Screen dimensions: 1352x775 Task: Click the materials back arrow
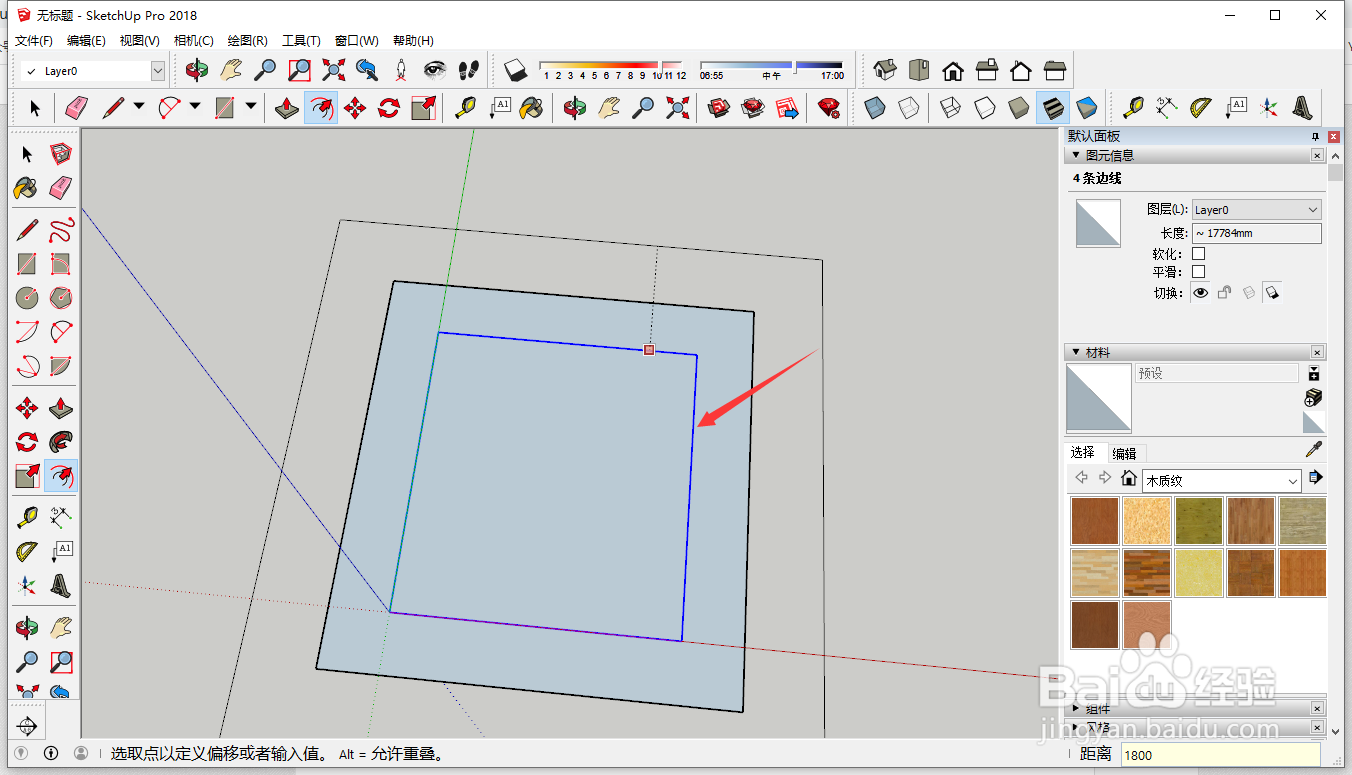click(x=1081, y=478)
